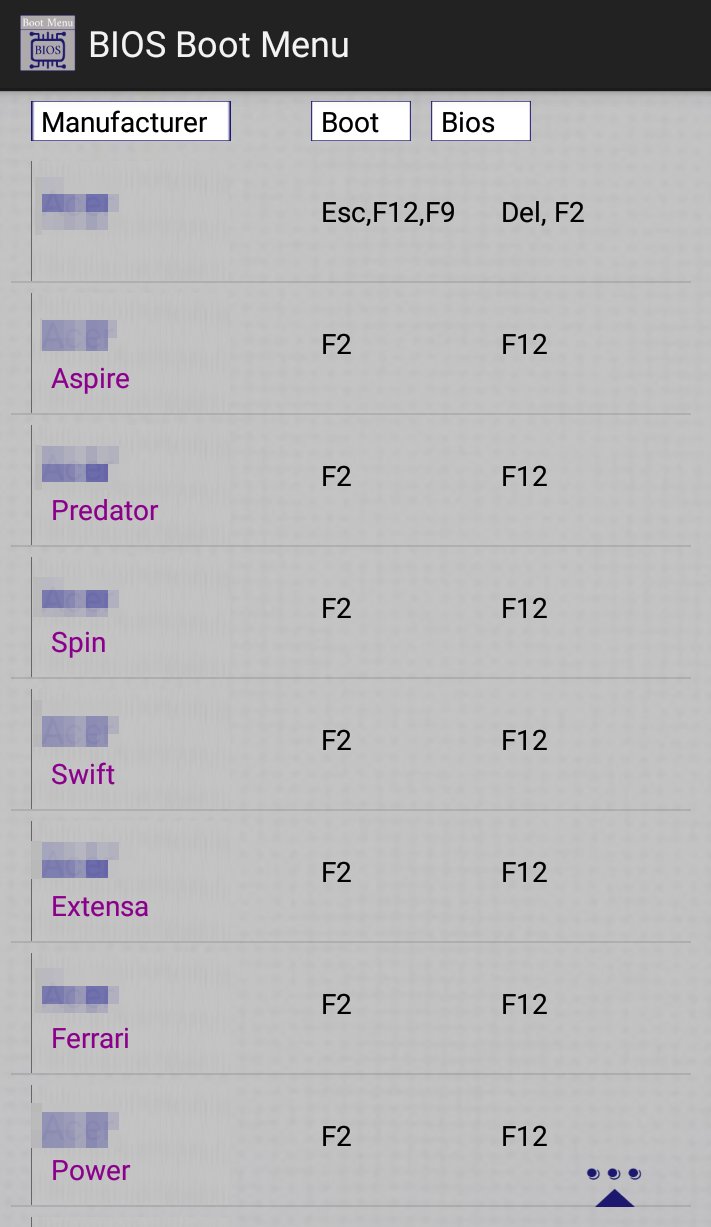Click the scroll-to-top triangle arrow

[x=614, y=1197]
